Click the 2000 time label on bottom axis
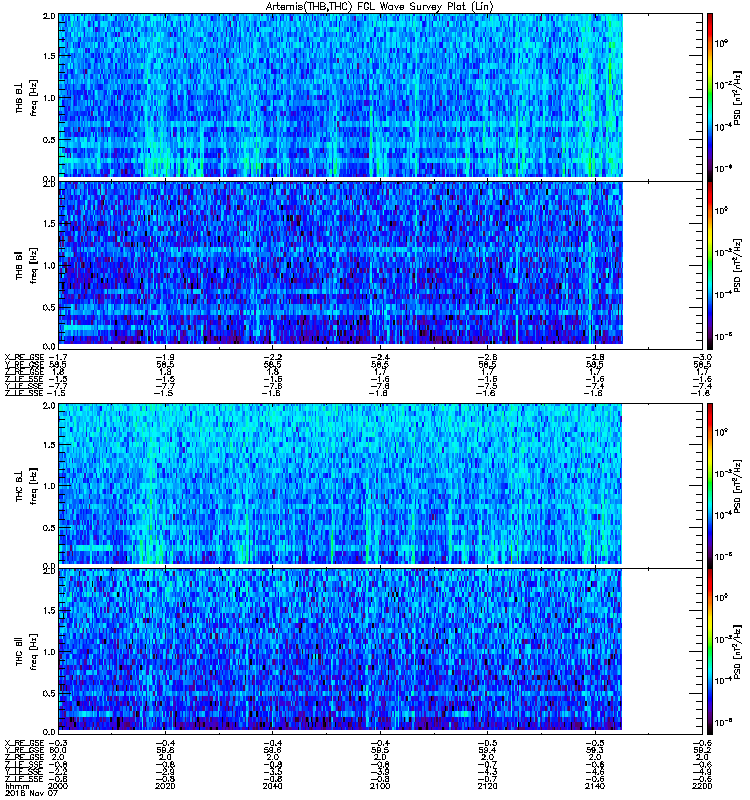The height and width of the screenshot is (800, 750). coord(58,786)
